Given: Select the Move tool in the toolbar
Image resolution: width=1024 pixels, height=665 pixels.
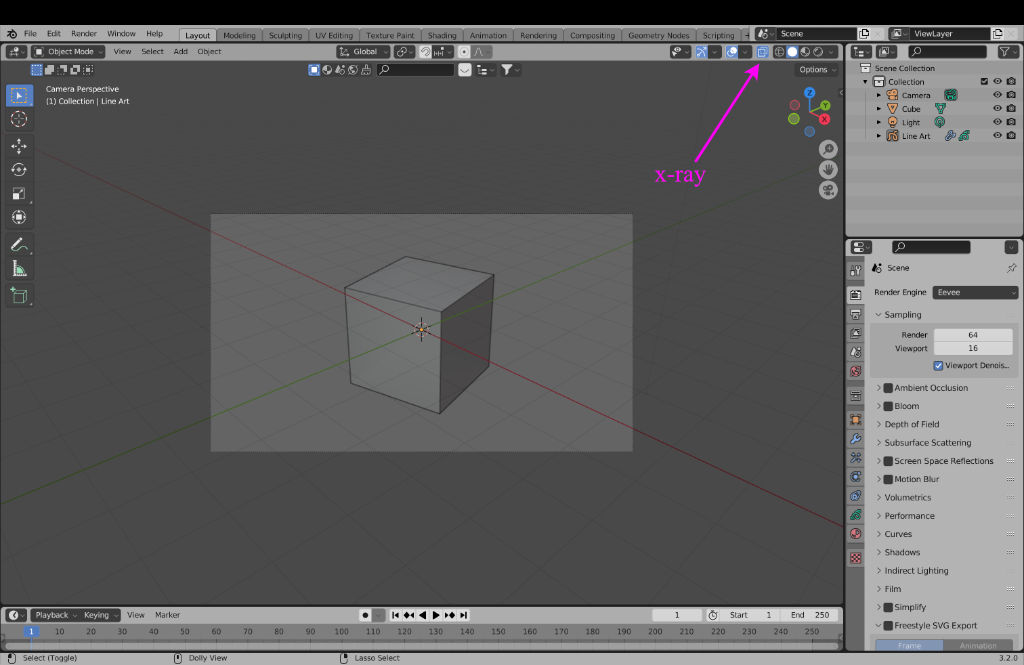Looking at the screenshot, I should pyautogui.click(x=19, y=146).
